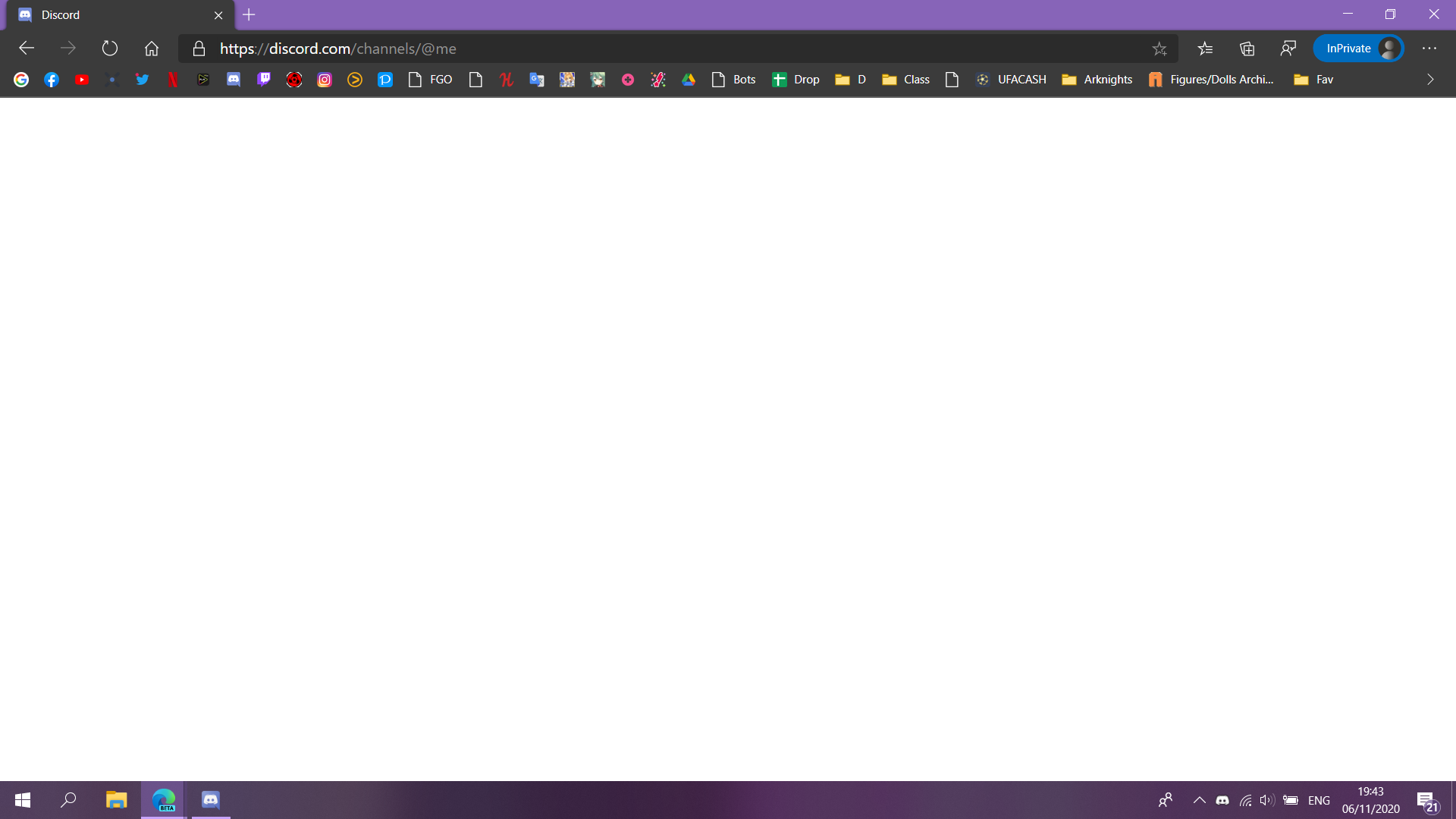The height and width of the screenshot is (819, 1456).
Task: Open the Facebook bookmark
Action: [52, 80]
